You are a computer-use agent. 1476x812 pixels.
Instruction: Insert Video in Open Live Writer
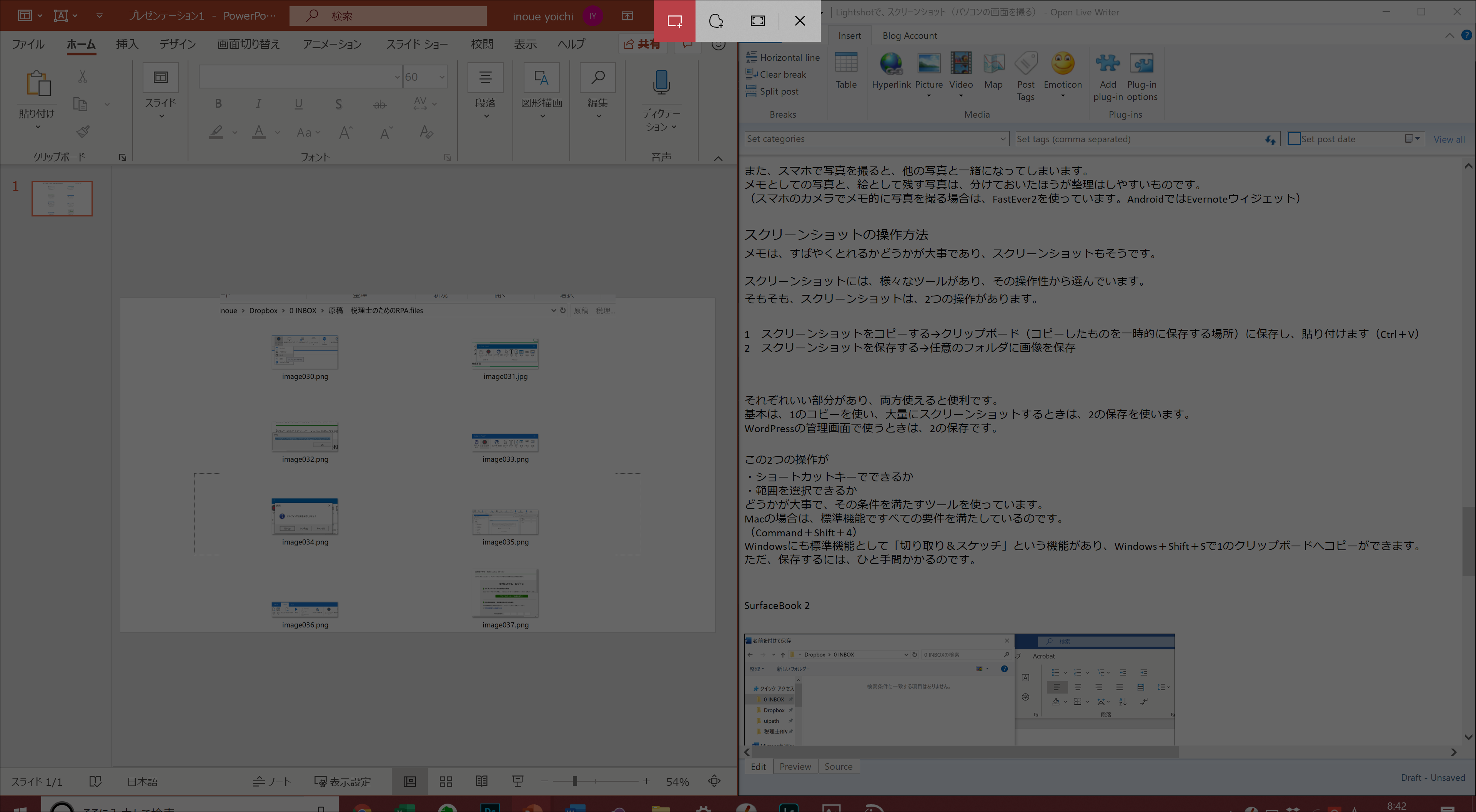[961, 75]
